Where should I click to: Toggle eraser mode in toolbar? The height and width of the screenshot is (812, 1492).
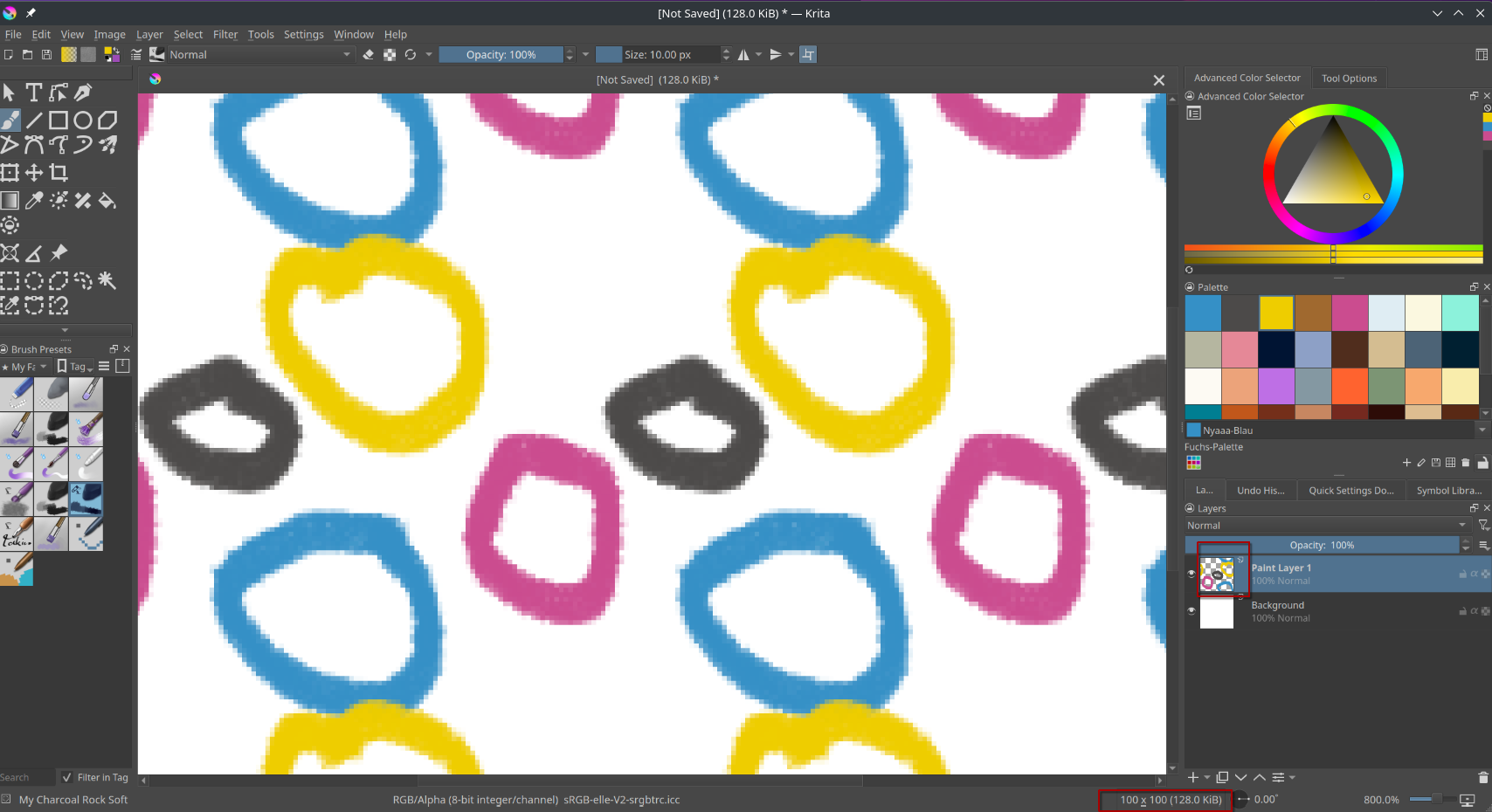coord(369,55)
